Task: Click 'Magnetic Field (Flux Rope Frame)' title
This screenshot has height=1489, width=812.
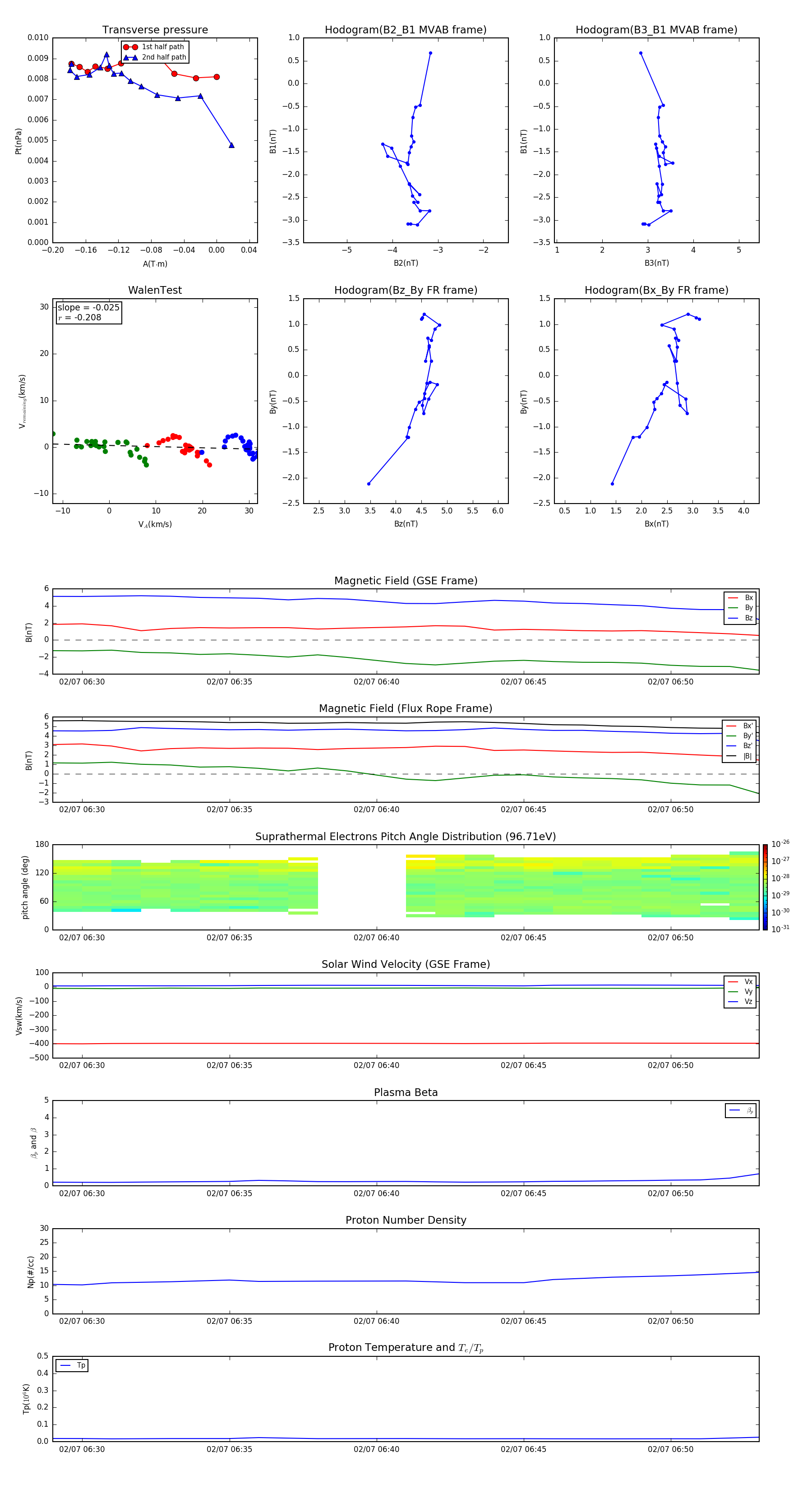Action: click(x=406, y=709)
